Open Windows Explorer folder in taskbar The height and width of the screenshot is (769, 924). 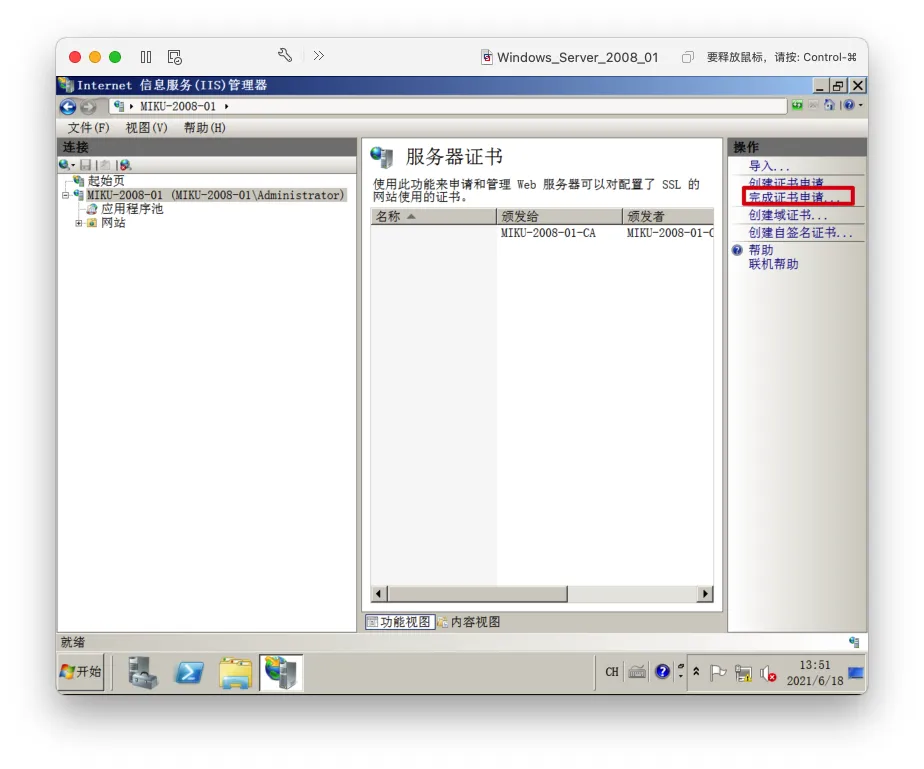236,672
